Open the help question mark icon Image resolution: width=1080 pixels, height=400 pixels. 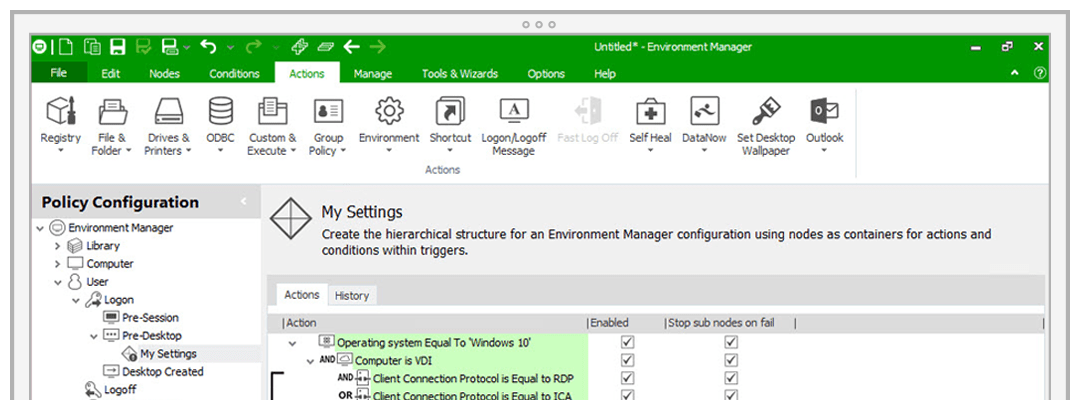(x=1040, y=73)
